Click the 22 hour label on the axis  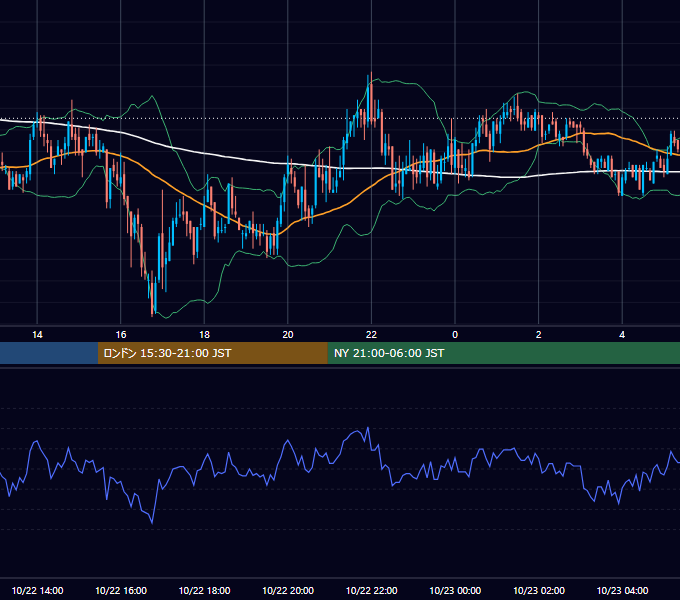371,335
